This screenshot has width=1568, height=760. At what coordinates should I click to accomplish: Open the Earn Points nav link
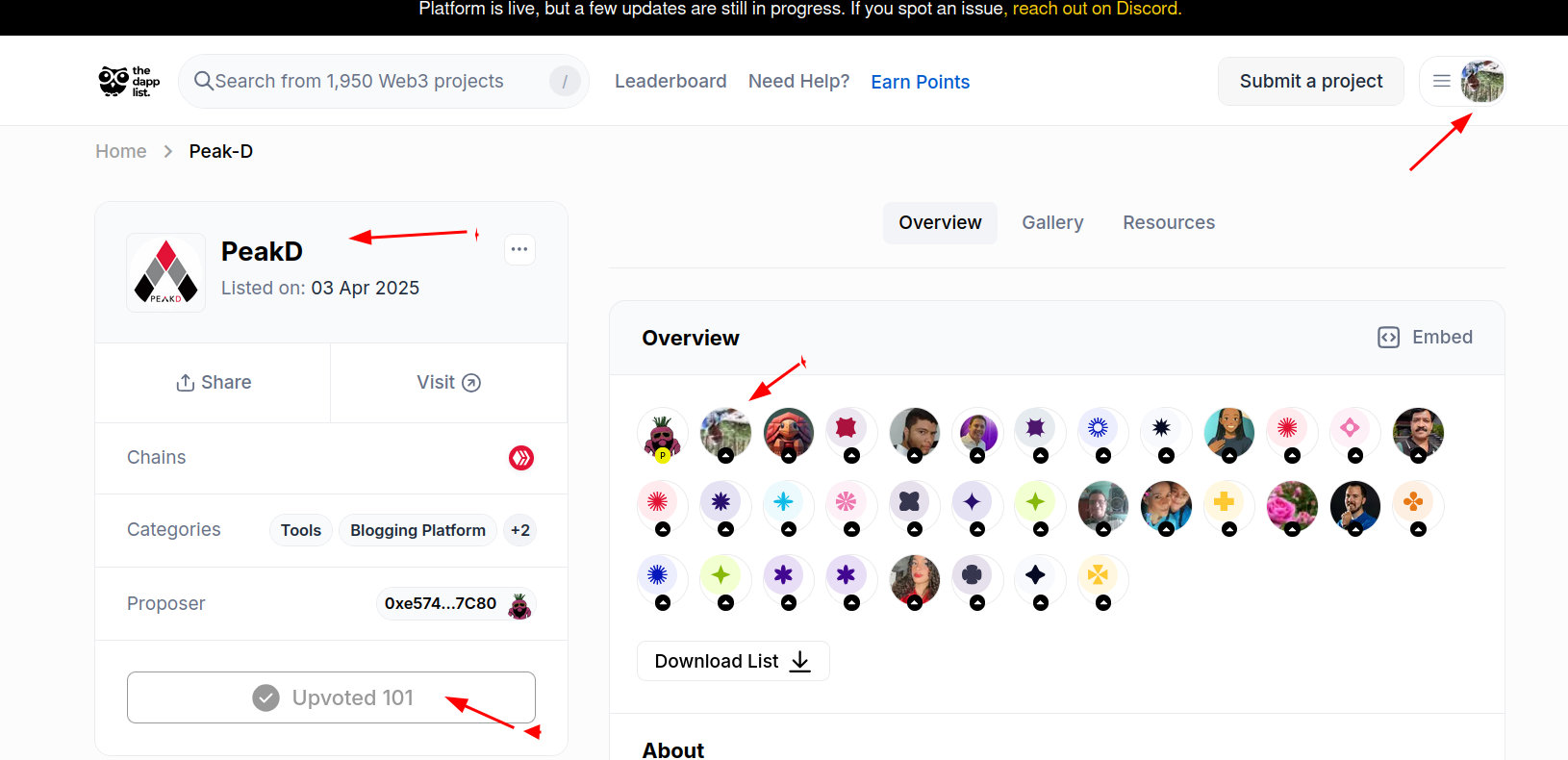[921, 83]
